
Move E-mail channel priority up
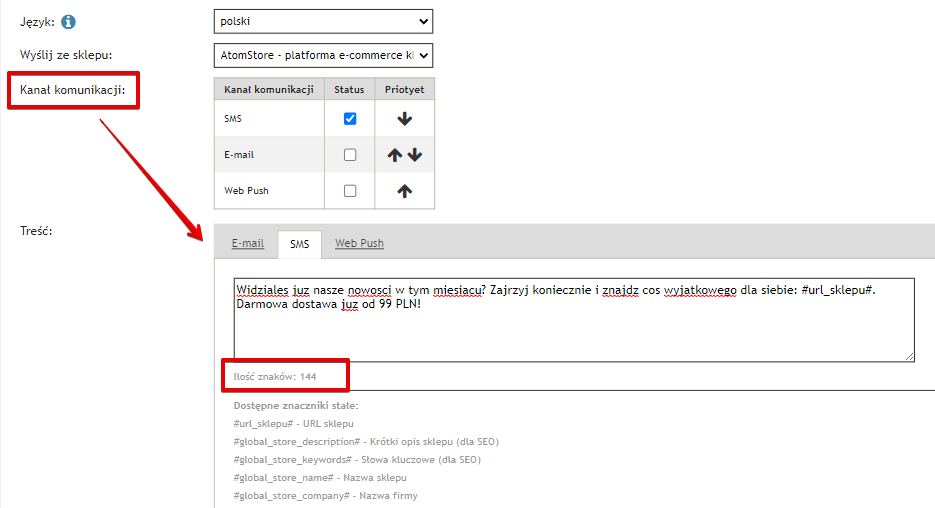[x=395, y=155]
